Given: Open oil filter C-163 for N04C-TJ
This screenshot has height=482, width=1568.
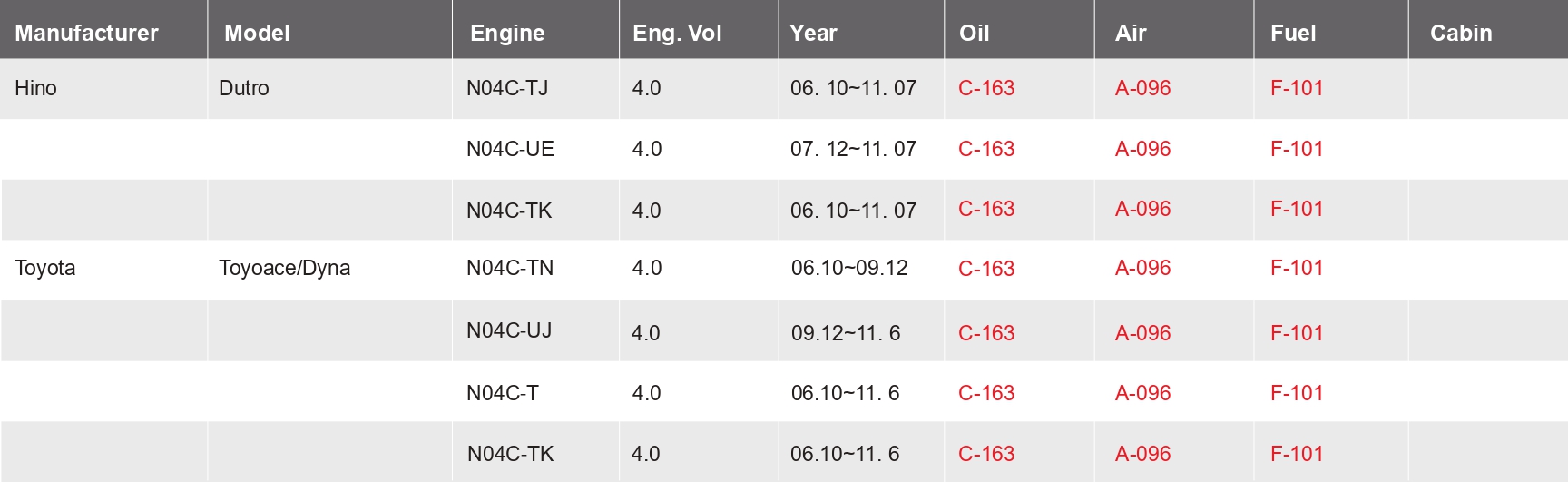Looking at the screenshot, I should click(x=986, y=88).
